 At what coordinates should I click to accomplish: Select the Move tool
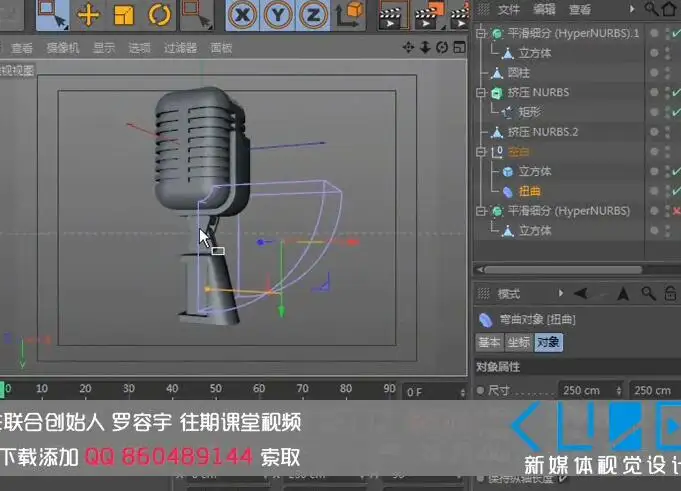88,15
